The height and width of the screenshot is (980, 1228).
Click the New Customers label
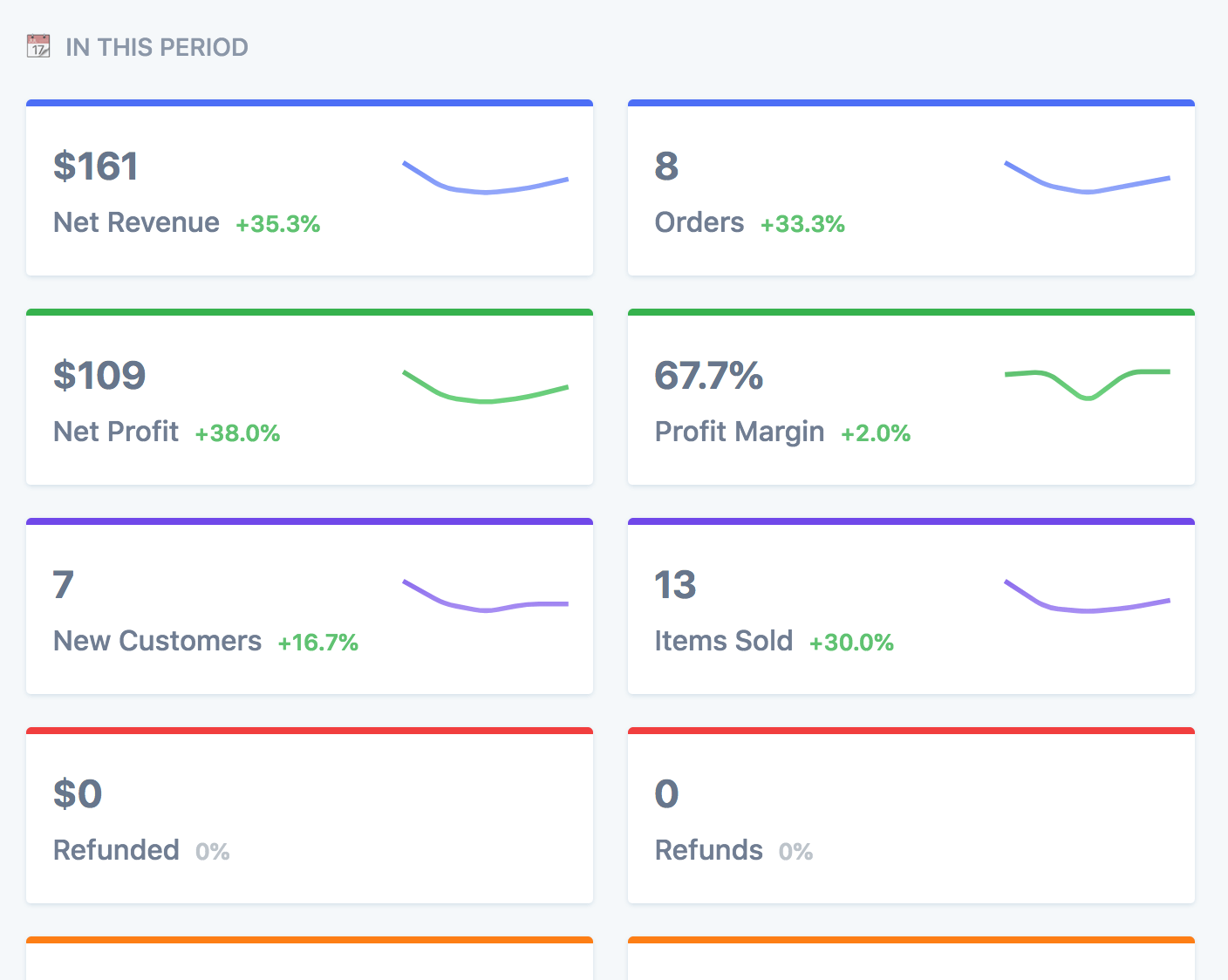pyautogui.click(x=157, y=641)
